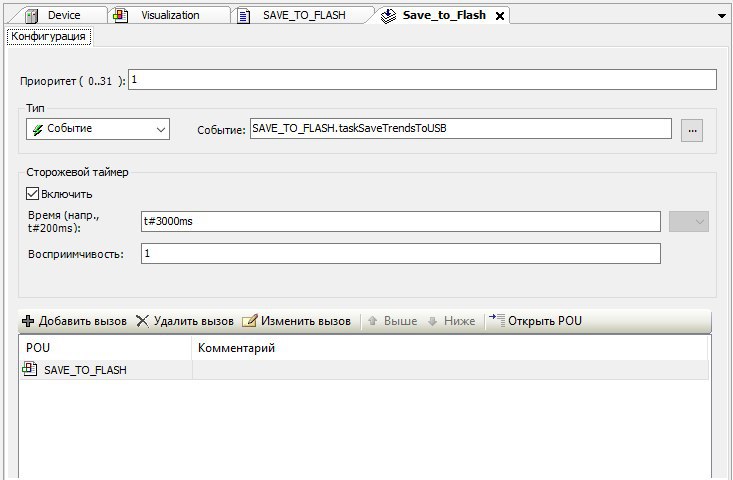This screenshot has height=480, width=733.
Task: Select the SAVE_TO_FLASH row in POU list
Action: tap(364, 370)
